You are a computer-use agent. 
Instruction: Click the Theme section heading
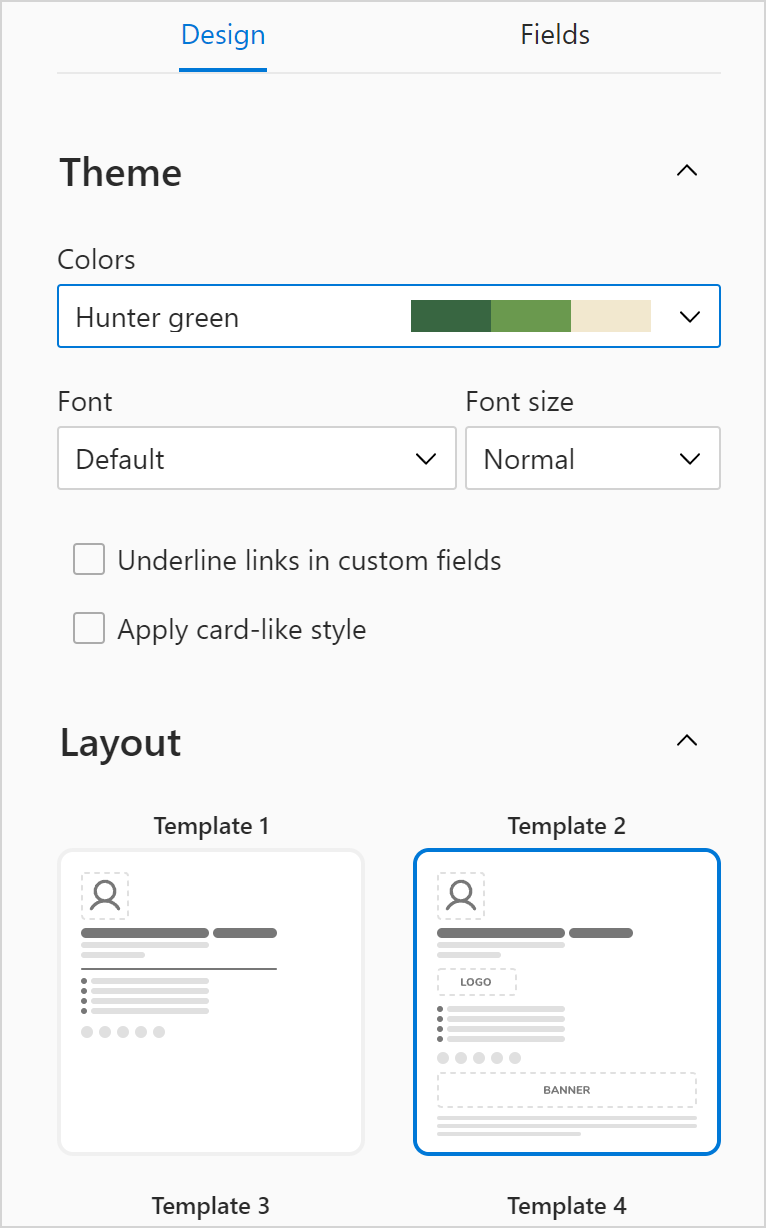pyautogui.click(x=121, y=172)
